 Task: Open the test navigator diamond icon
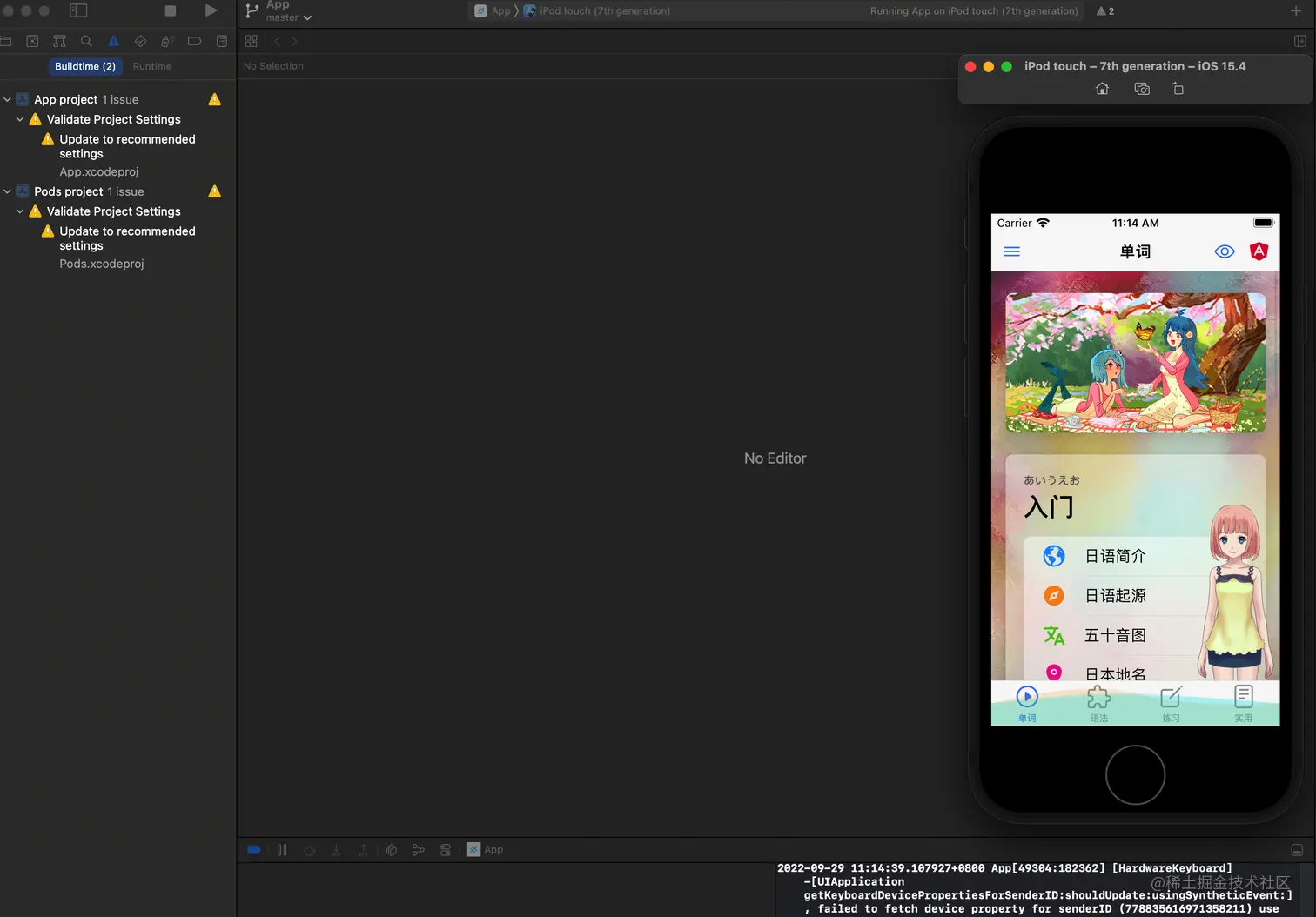[140, 41]
